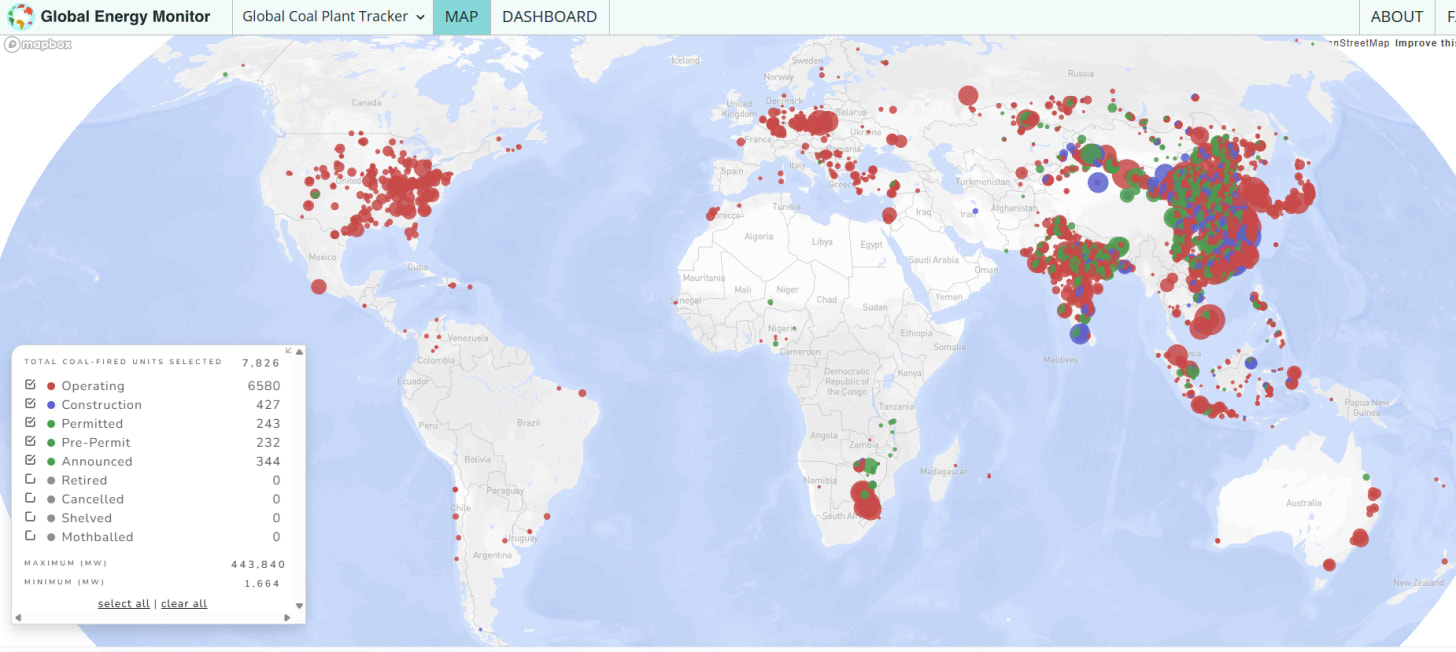Image resolution: width=1456 pixels, height=652 pixels.
Task: Enable the Retired status checkbox
Action: point(30,480)
